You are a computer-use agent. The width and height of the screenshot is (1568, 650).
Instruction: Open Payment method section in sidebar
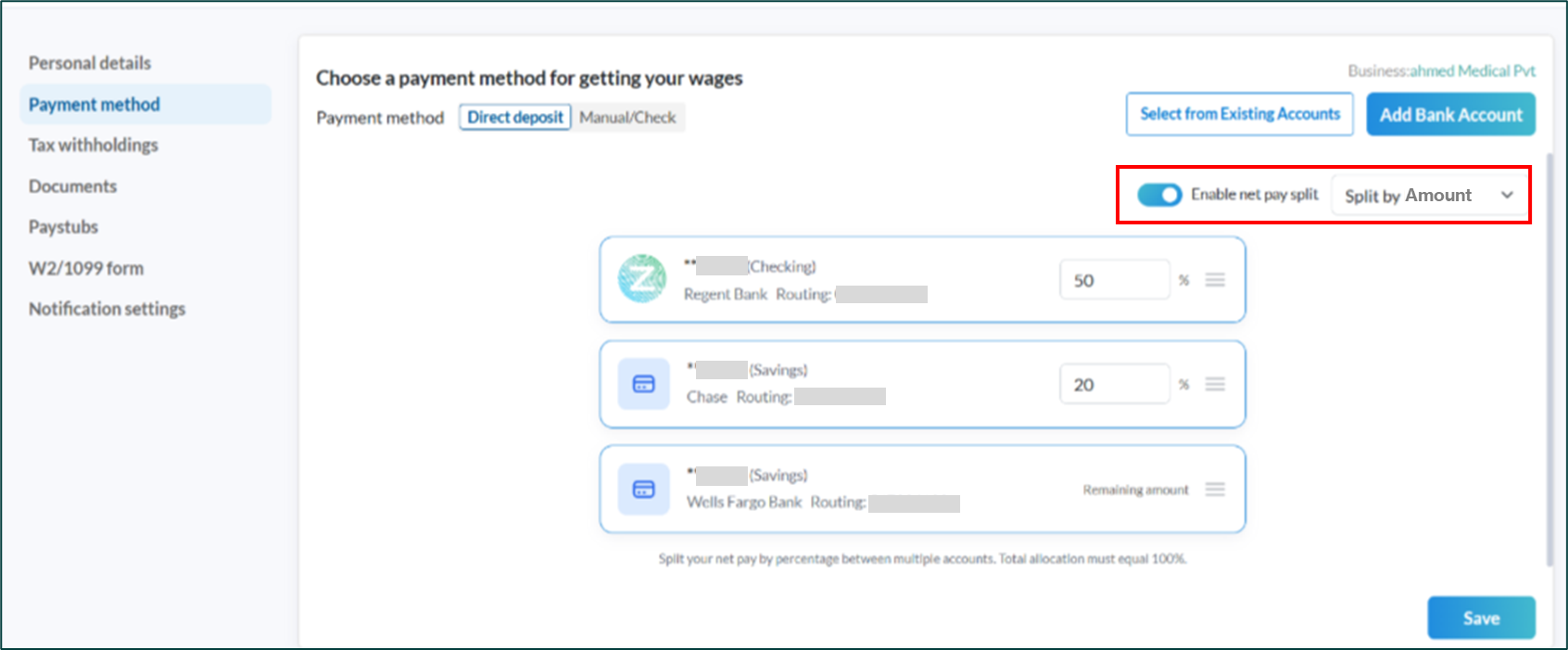pos(145,105)
